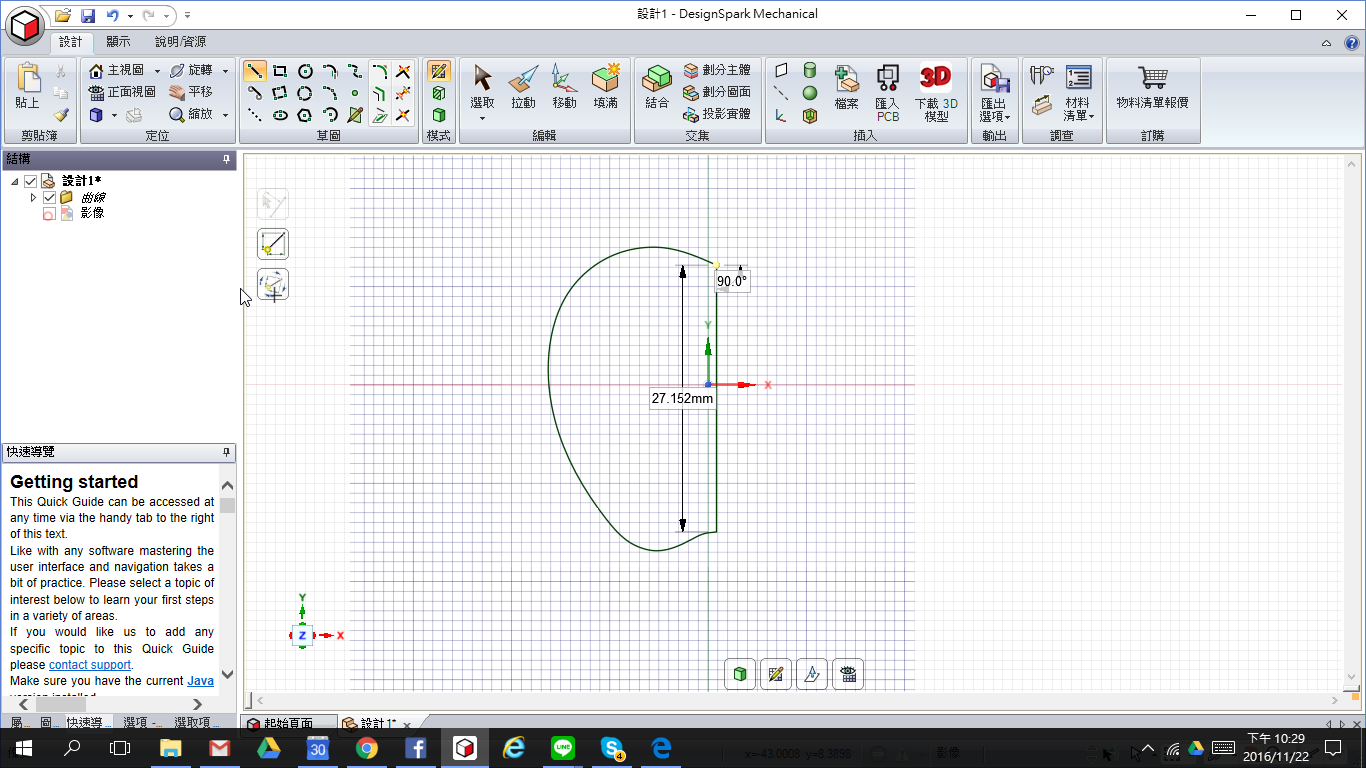
Task: Click the Tangent Line sketch tool
Action: pos(255,93)
